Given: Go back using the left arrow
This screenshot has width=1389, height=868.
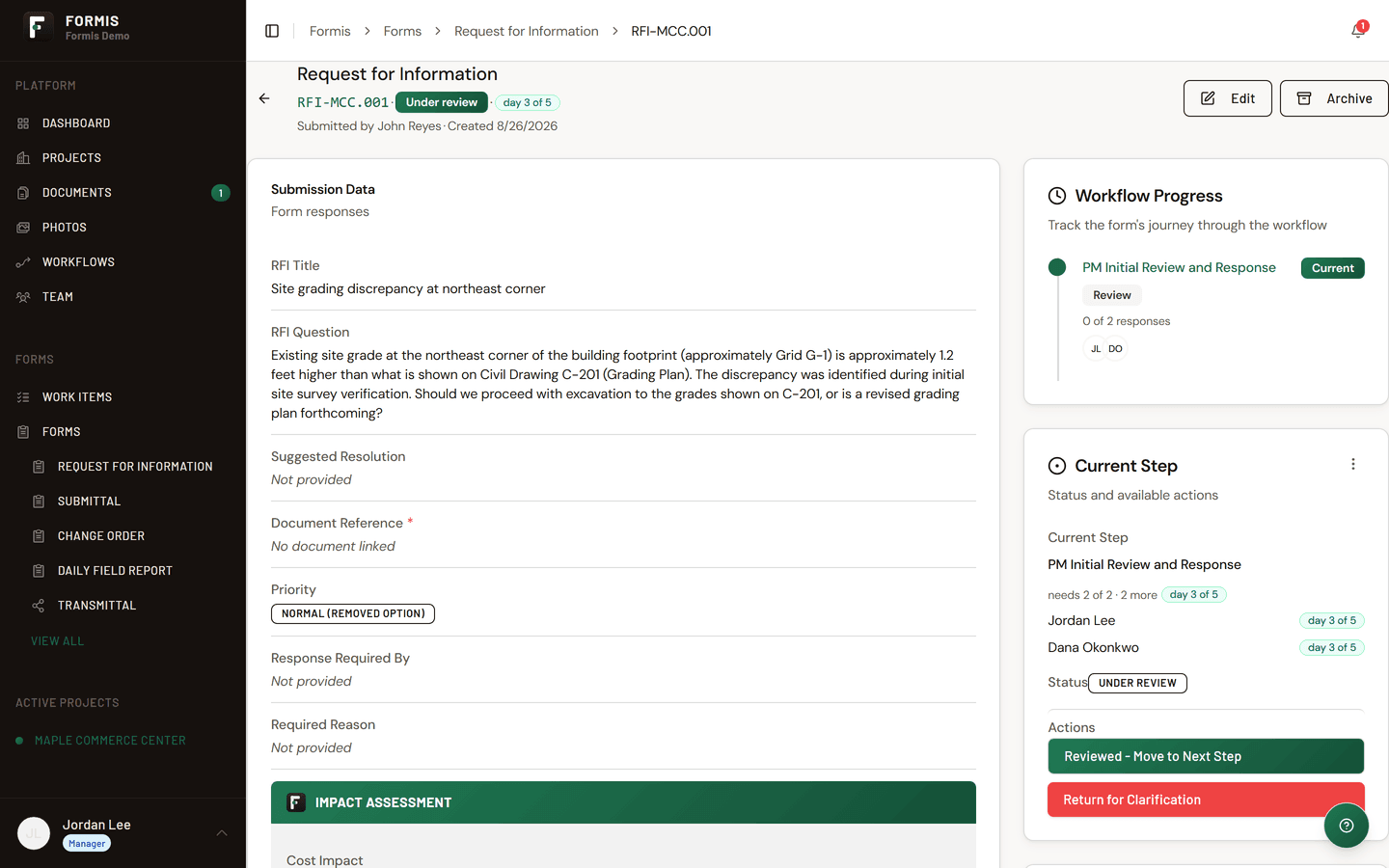Looking at the screenshot, I should 264,98.
